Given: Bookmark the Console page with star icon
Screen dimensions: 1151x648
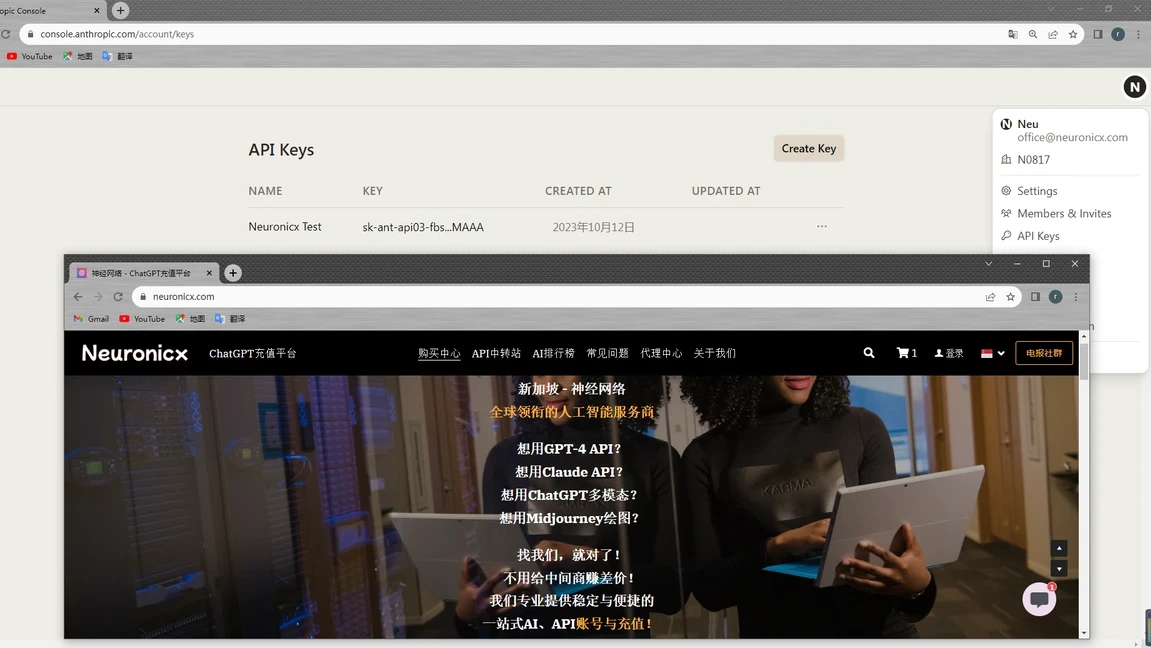Looking at the screenshot, I should [1073, 34].
